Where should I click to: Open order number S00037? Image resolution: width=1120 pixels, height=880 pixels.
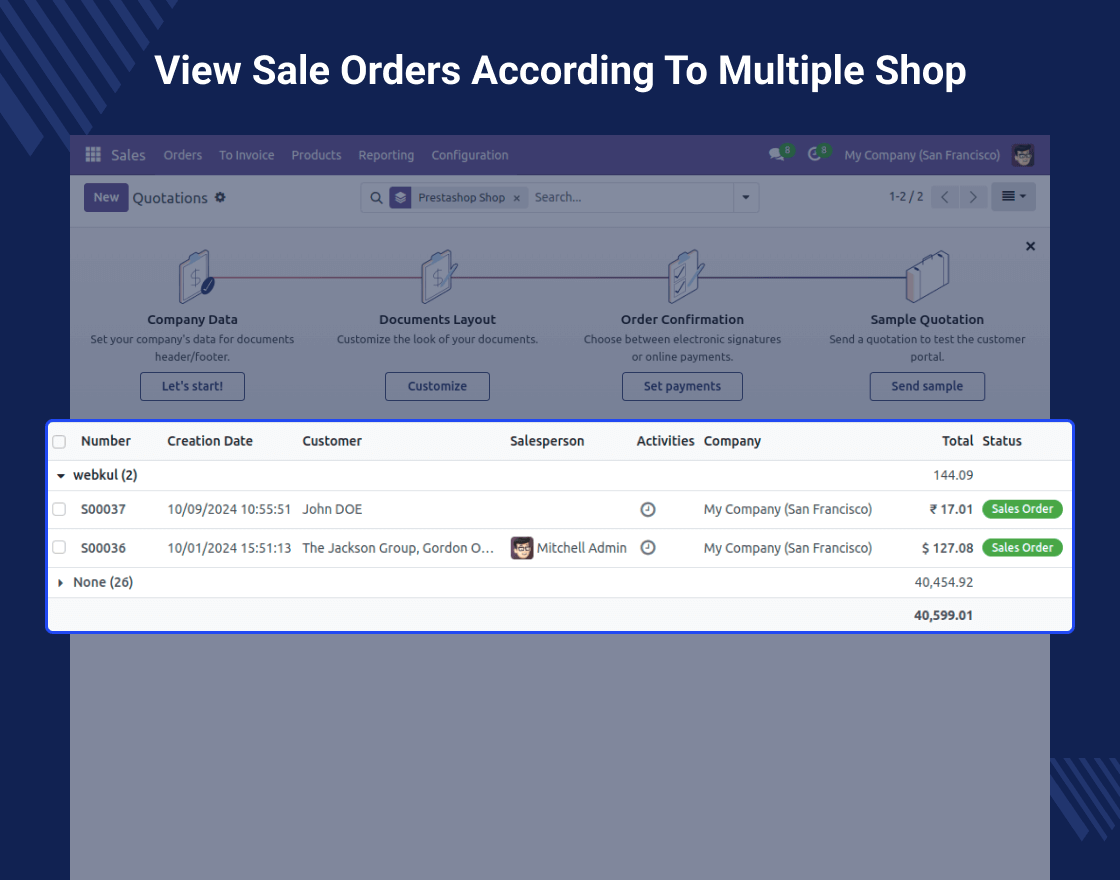103,509
